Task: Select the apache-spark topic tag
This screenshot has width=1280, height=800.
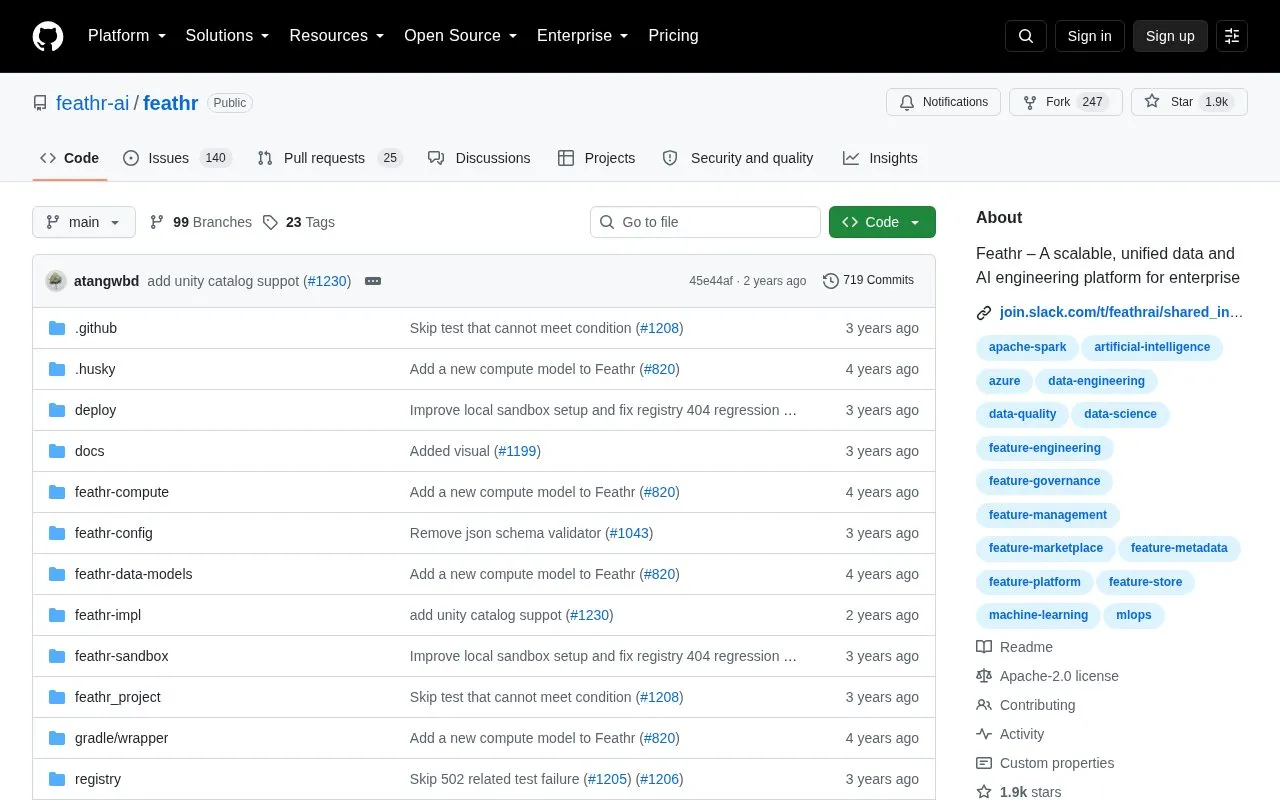Action: [x=1027, y=347]
